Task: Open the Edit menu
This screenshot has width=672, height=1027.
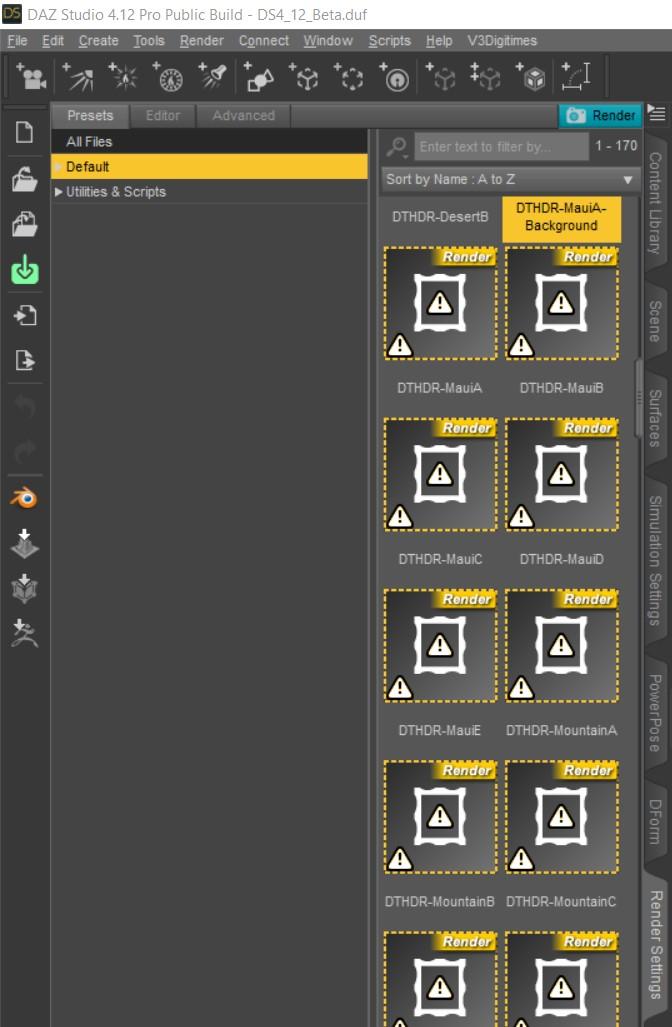Action: 52,41
